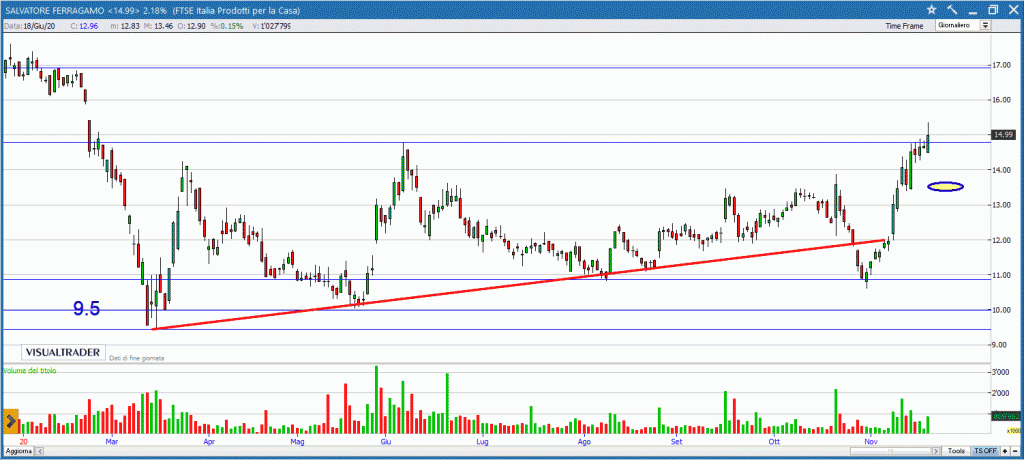
Task: Click the Time Frame label
Action: coord(904,26)
